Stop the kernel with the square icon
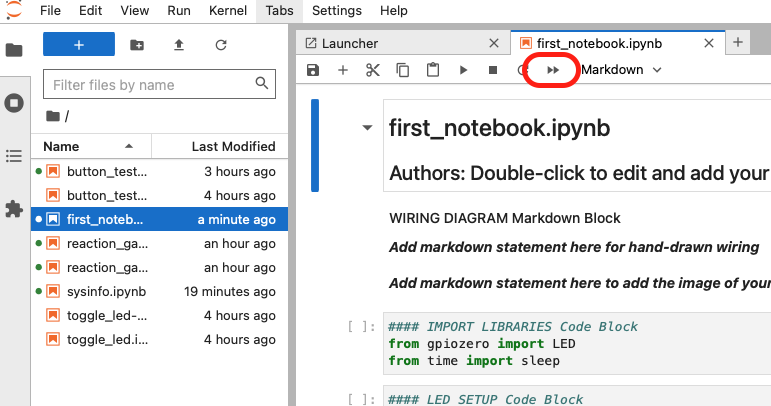 click(x=492, y=70)
